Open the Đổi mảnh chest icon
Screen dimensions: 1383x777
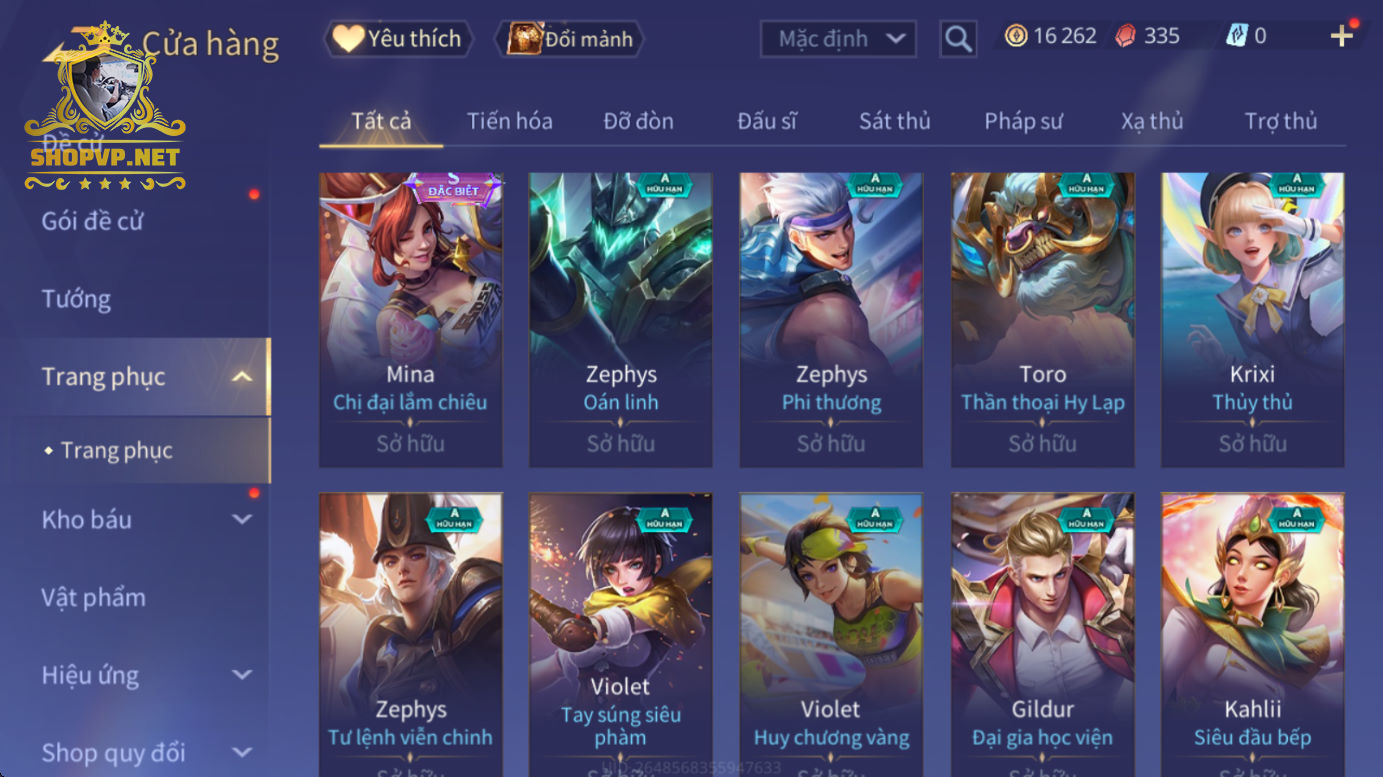[x=525, y=39]
